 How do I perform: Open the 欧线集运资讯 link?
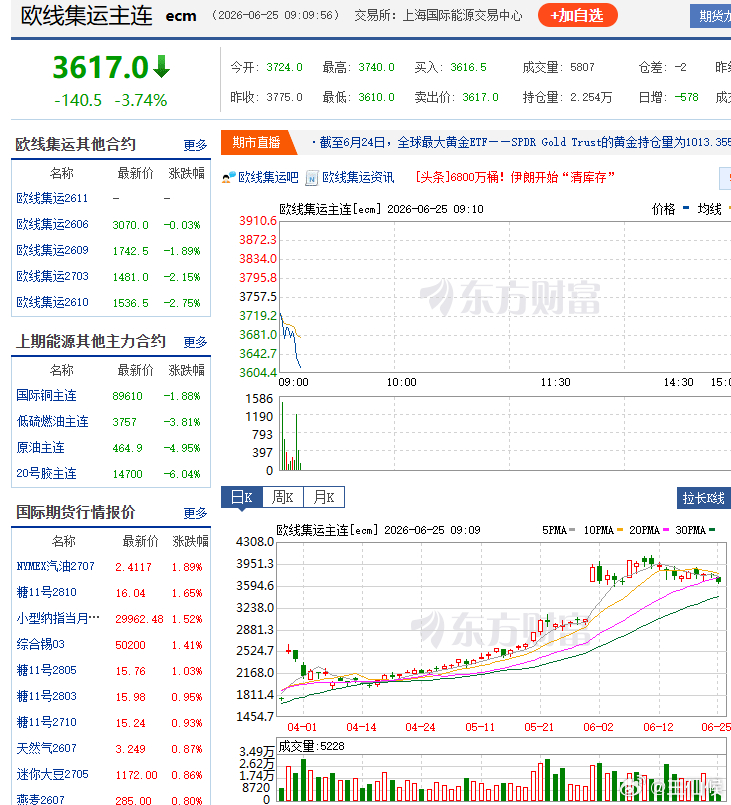pos(358,178)
